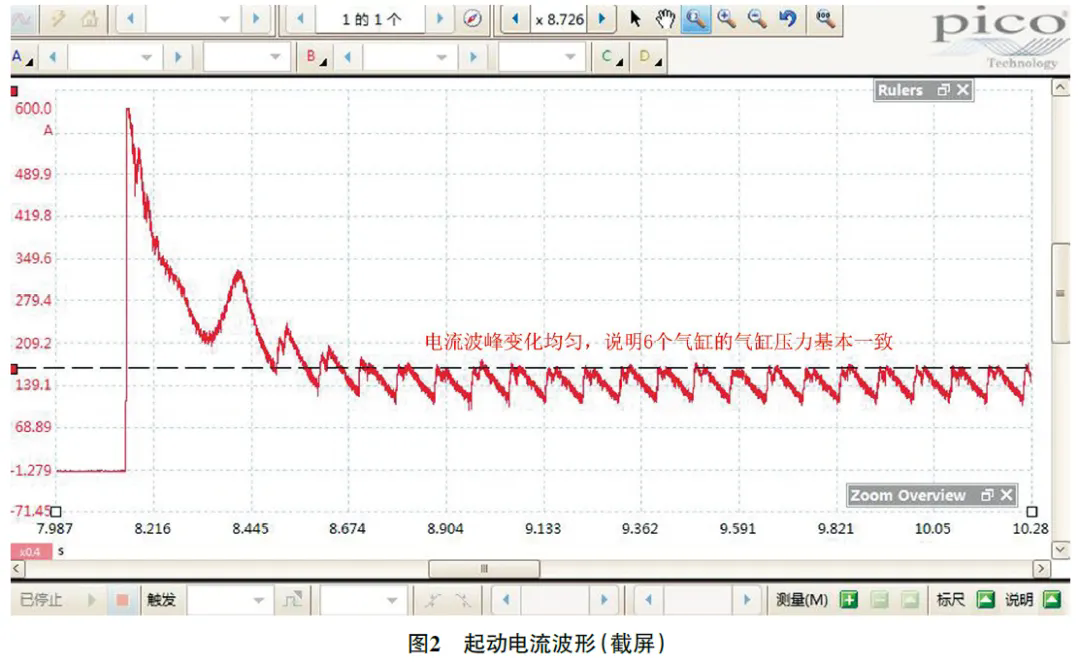Increase Channel B range with right arrow
The image size is (1080, 664).
pos(472,57)
